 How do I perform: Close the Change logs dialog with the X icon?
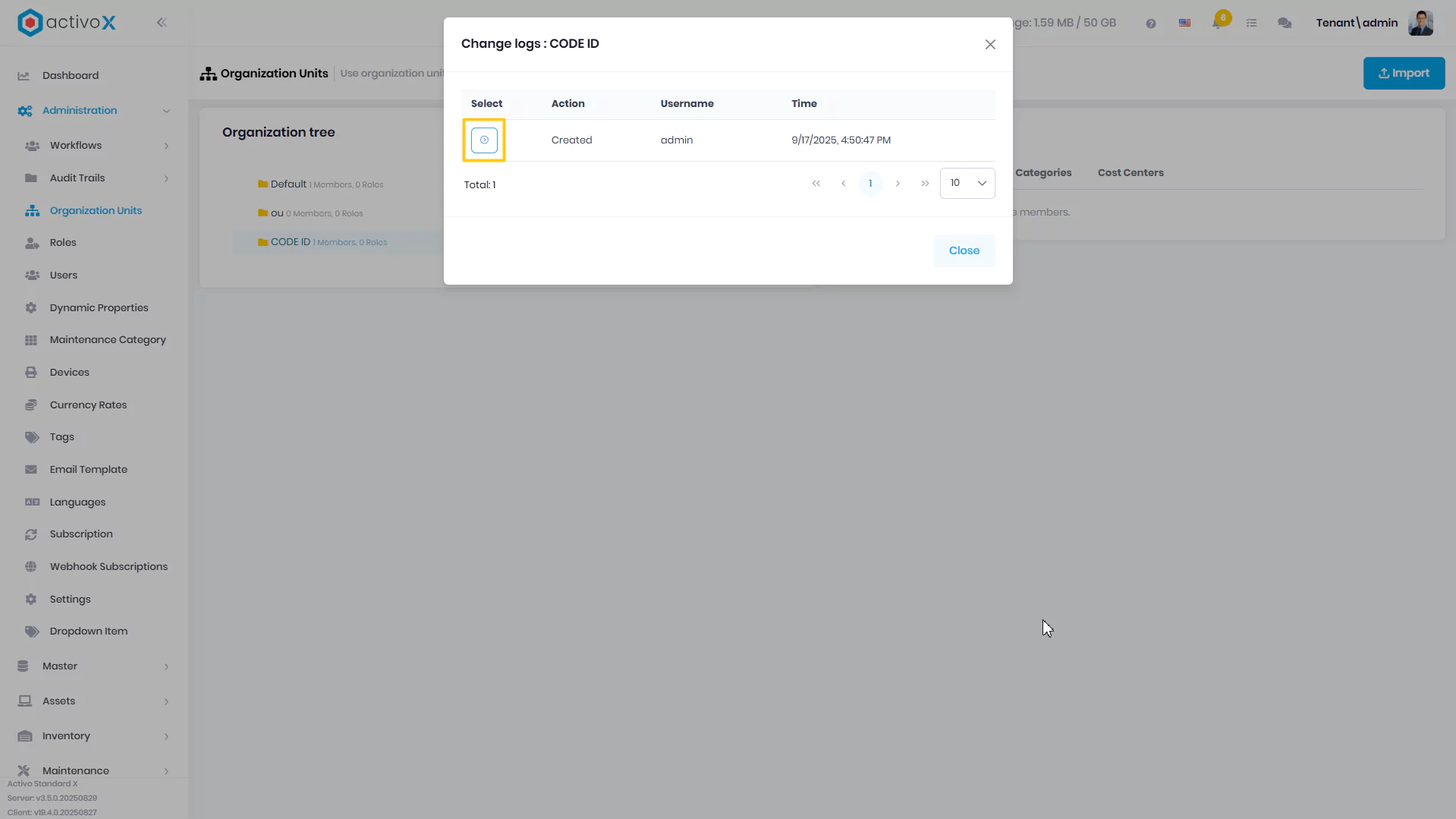[990, 44]
